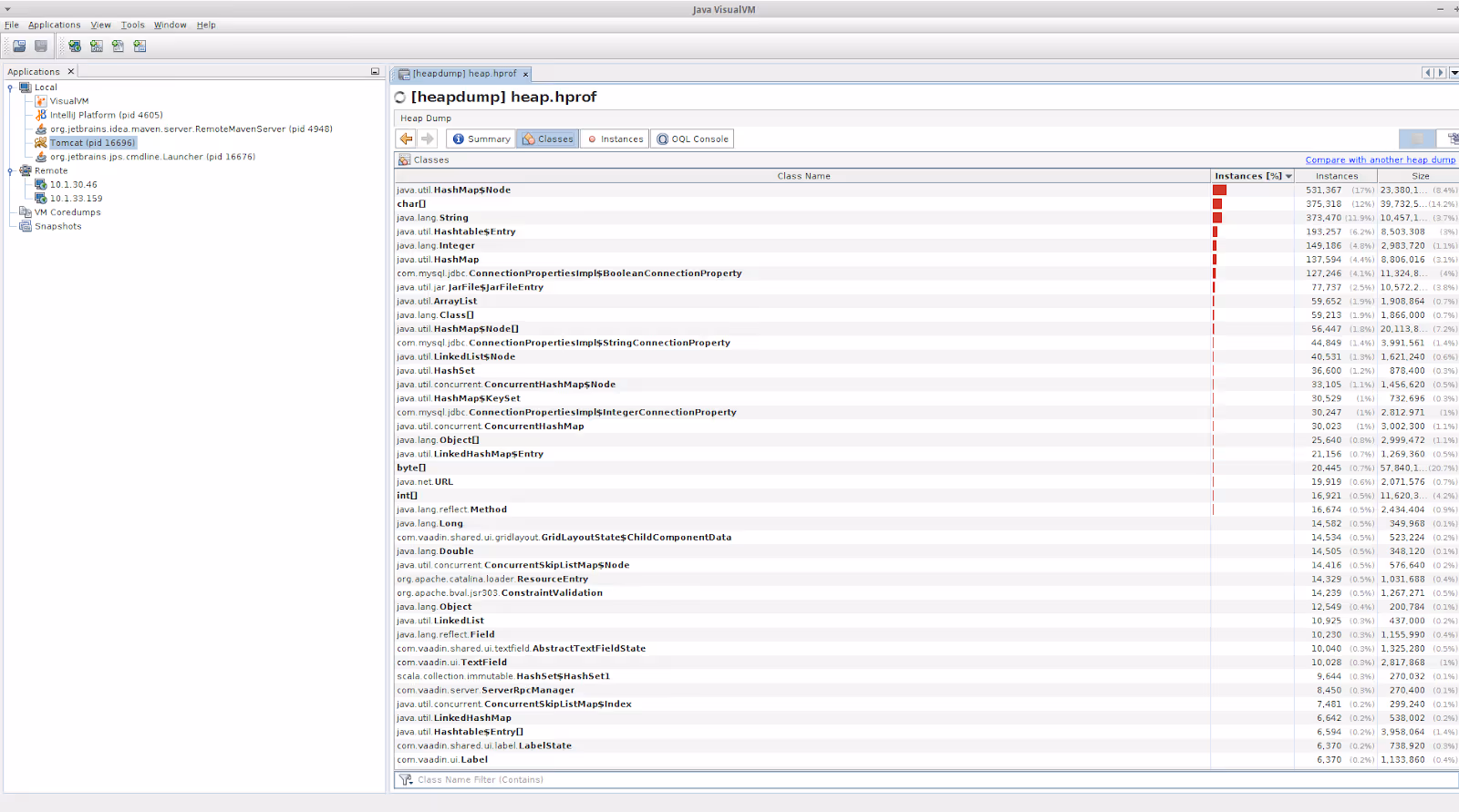Click Add JMX Connection toolbar icon
The height and width of the screenshot is (812, 1459).
pyautogui.click(x=97, y=46)
